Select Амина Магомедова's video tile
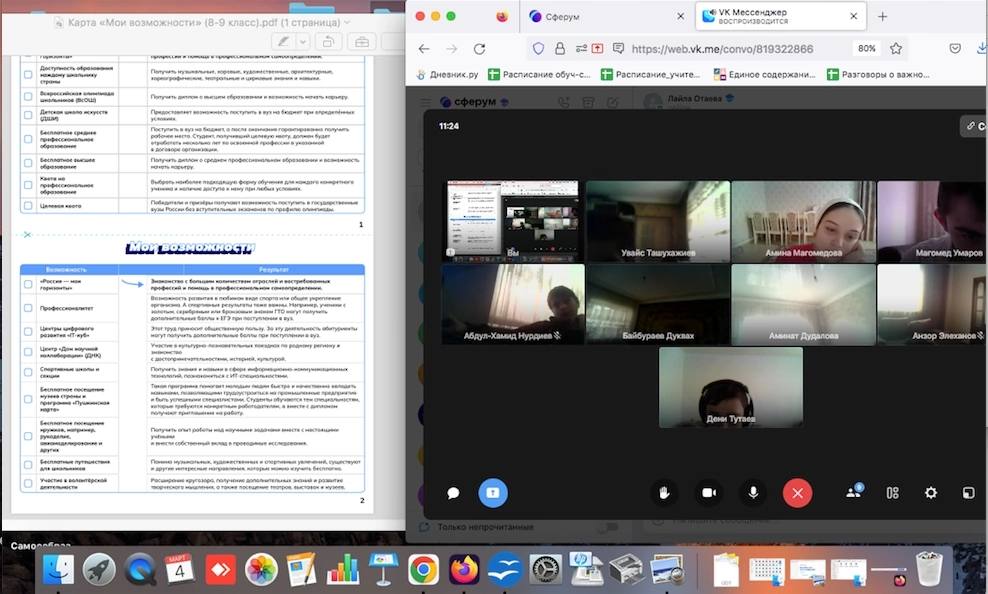Image resolution: width=988 pixels, height=594 pixels. click(x=803, y=221)
